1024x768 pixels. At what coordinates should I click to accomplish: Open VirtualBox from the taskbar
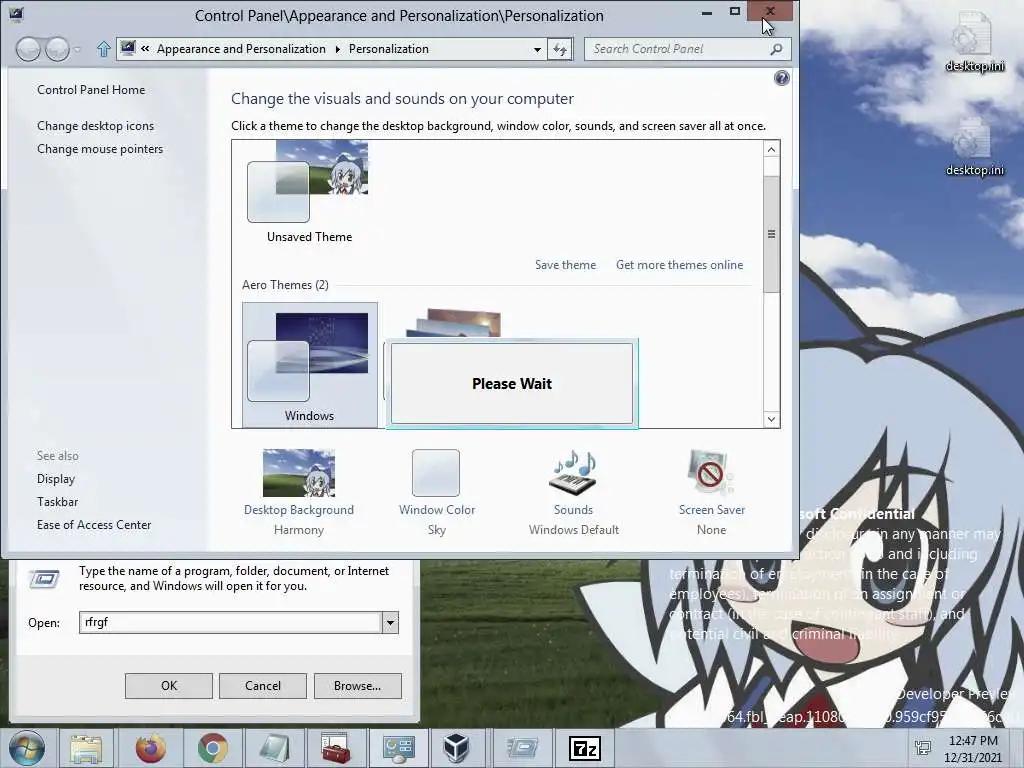tap(456, 748)
